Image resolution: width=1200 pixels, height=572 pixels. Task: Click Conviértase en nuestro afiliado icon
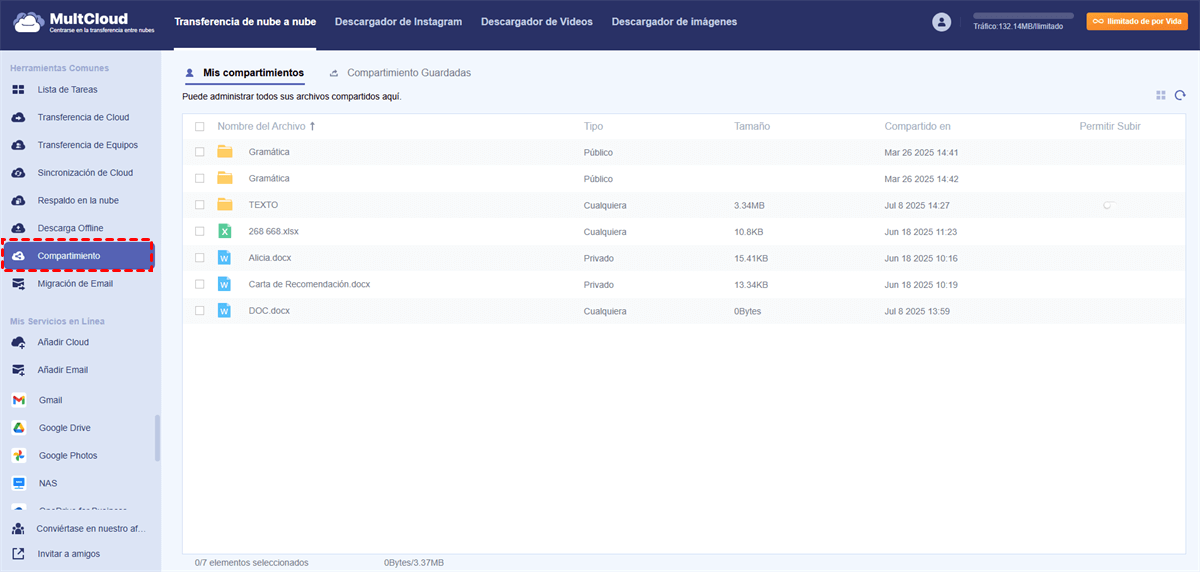[x=18, y=528]
